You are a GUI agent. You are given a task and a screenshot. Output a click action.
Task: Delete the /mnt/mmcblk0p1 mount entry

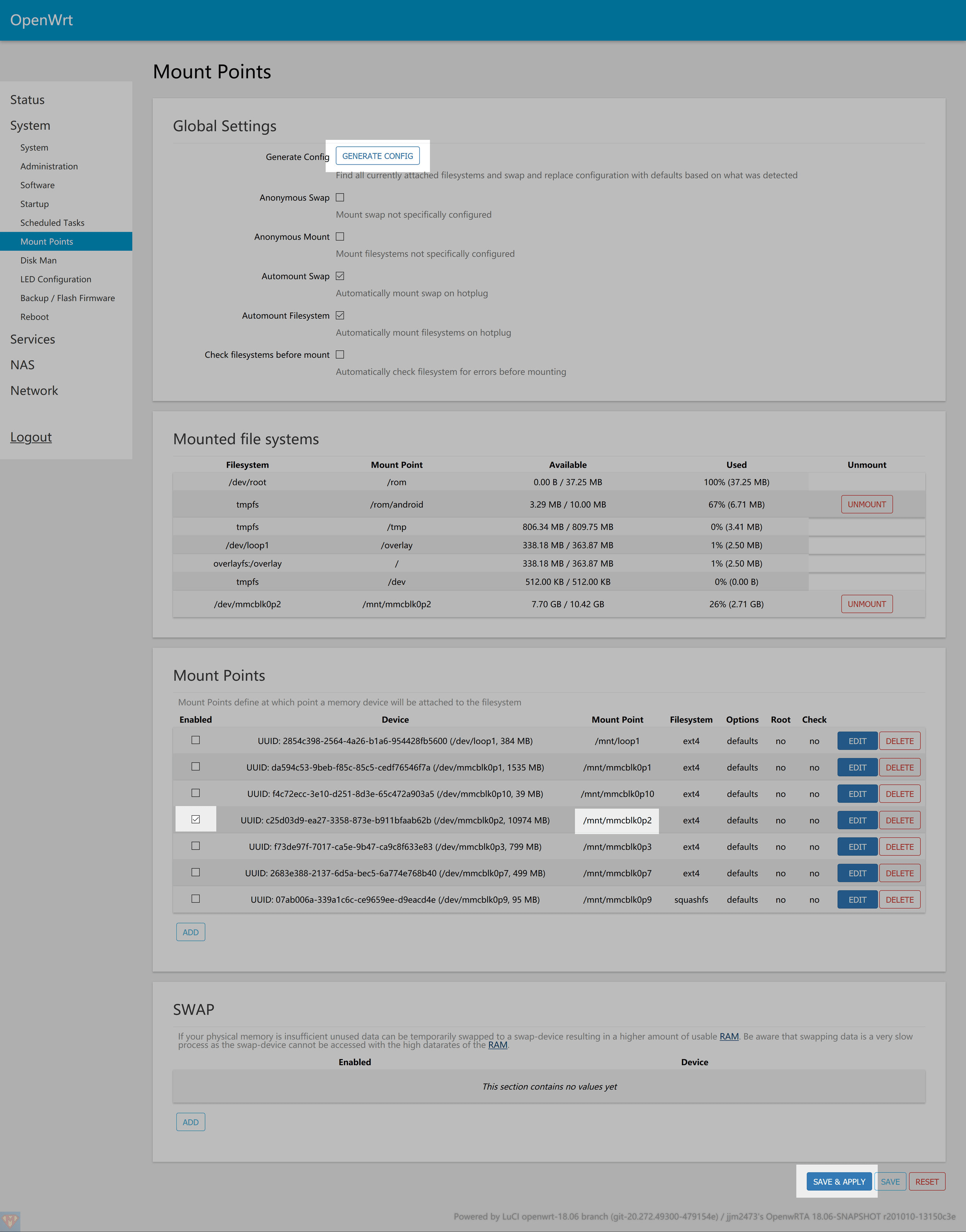[x=899, y=767]
